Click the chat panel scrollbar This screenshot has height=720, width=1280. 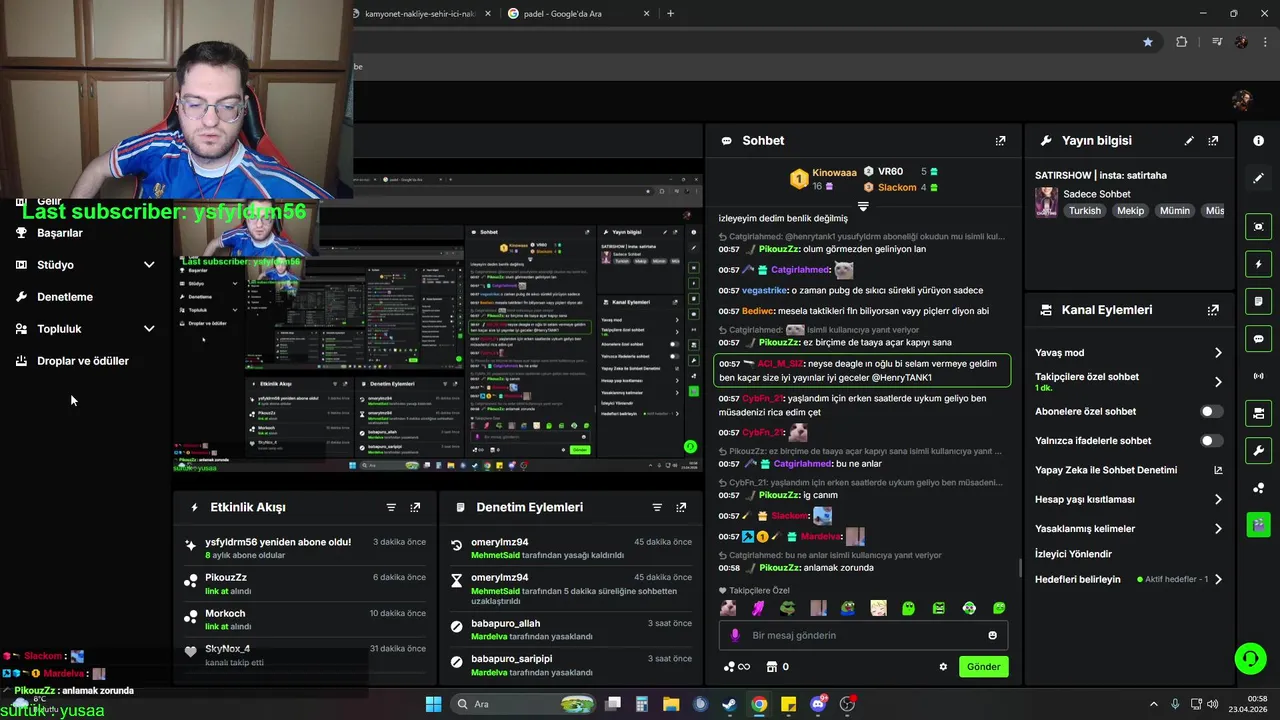pyautogui.click(x=1020, y=568)
